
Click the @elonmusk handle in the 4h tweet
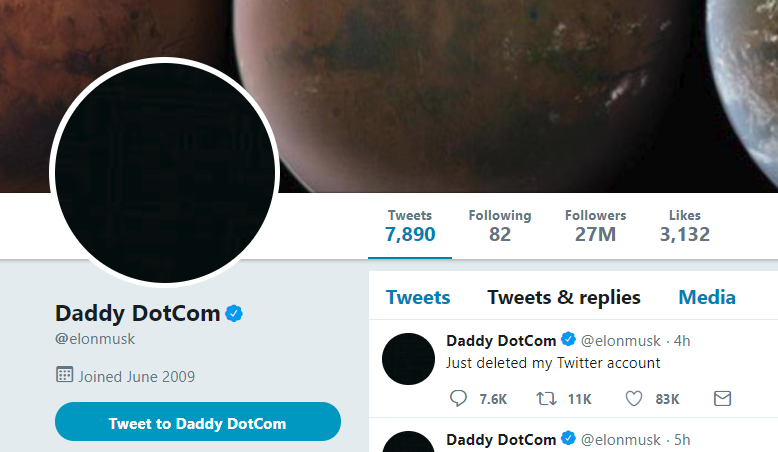[x=620, y=341]
